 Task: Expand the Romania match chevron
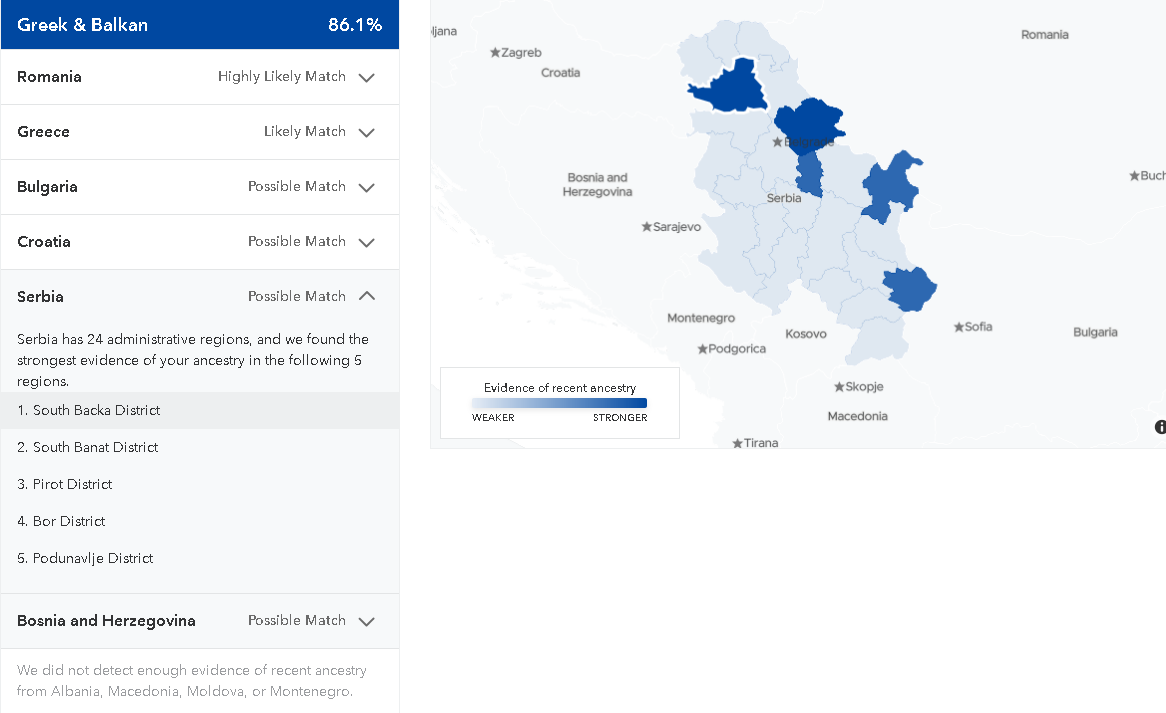(x=367, y=77)
